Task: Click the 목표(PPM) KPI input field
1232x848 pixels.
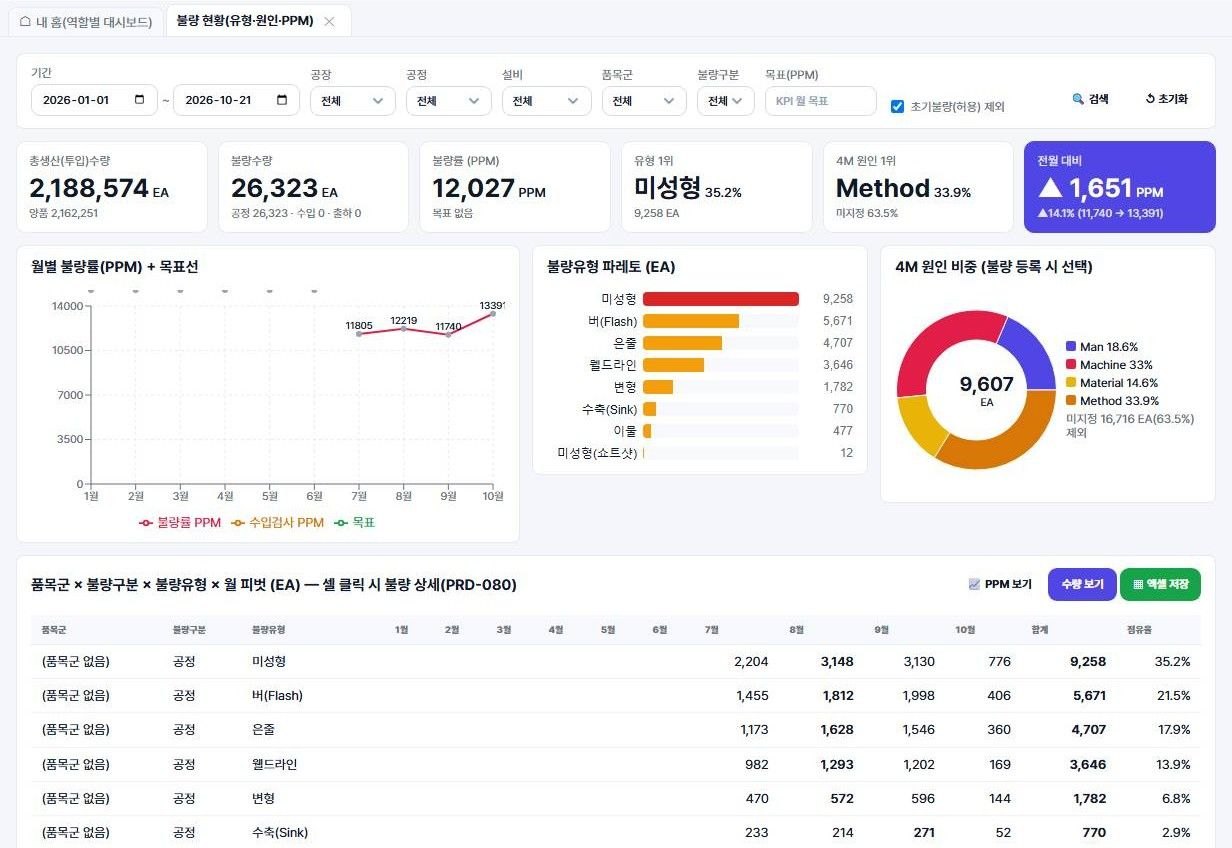Action: click(x=821, y=100)
